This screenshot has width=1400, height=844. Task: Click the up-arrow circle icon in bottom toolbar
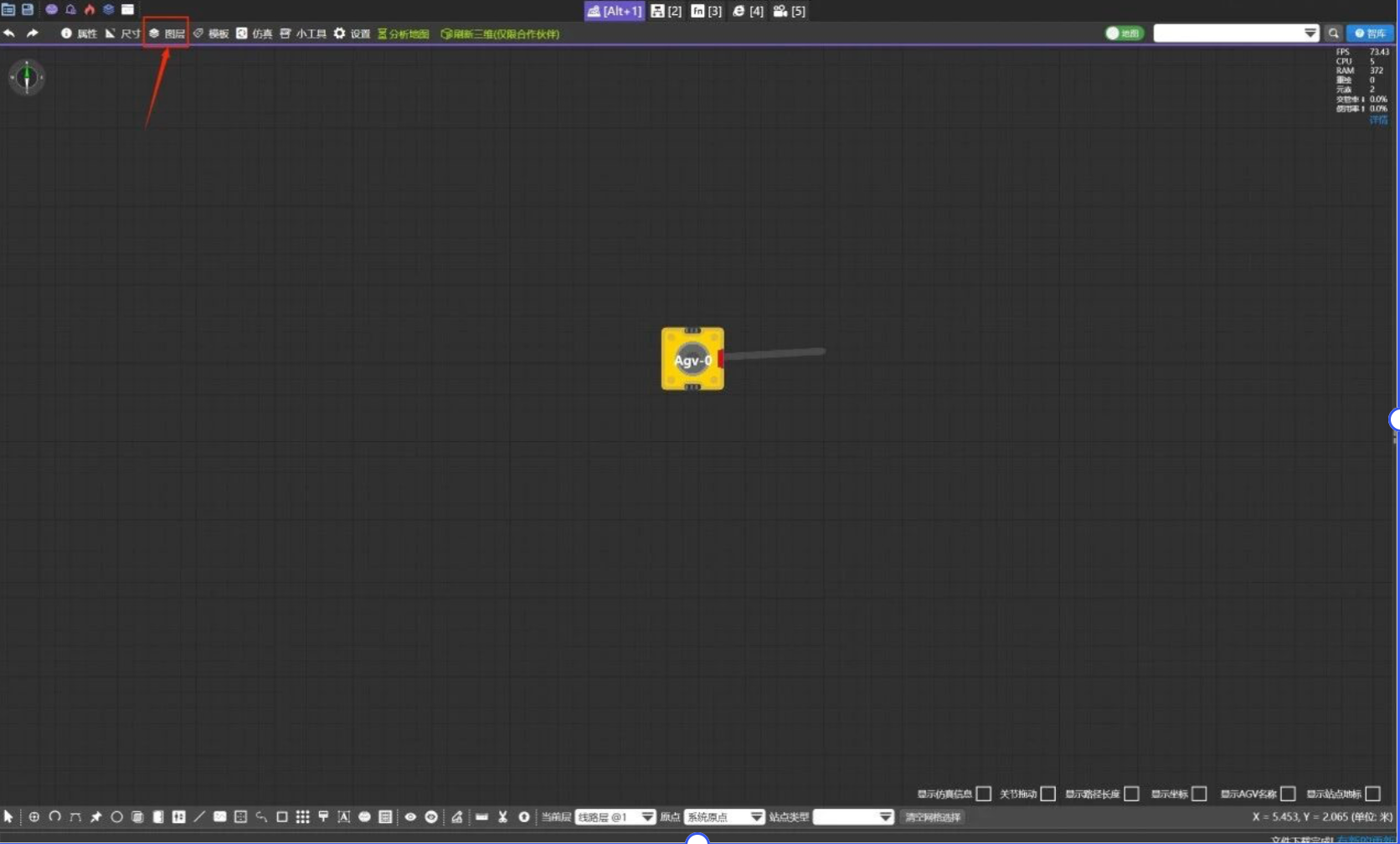pos(523,816)
